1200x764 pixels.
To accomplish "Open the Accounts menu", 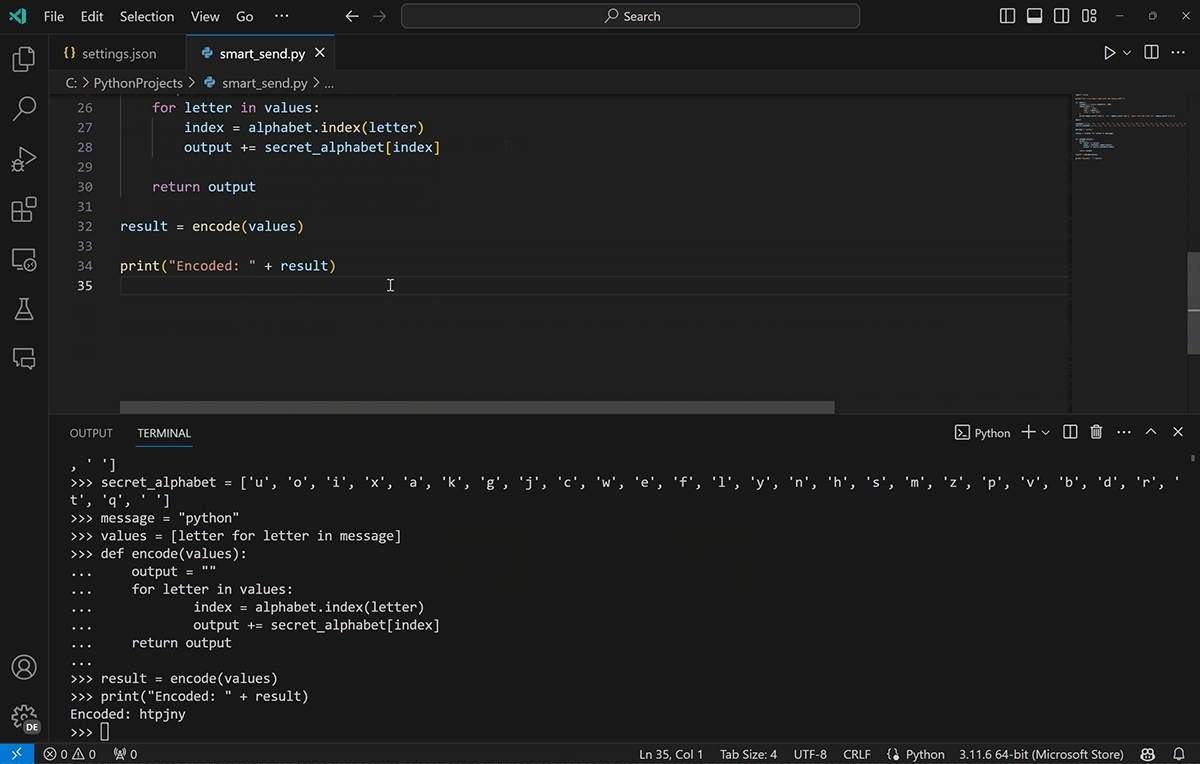I will pyautogui.click(x=24, y=667).
